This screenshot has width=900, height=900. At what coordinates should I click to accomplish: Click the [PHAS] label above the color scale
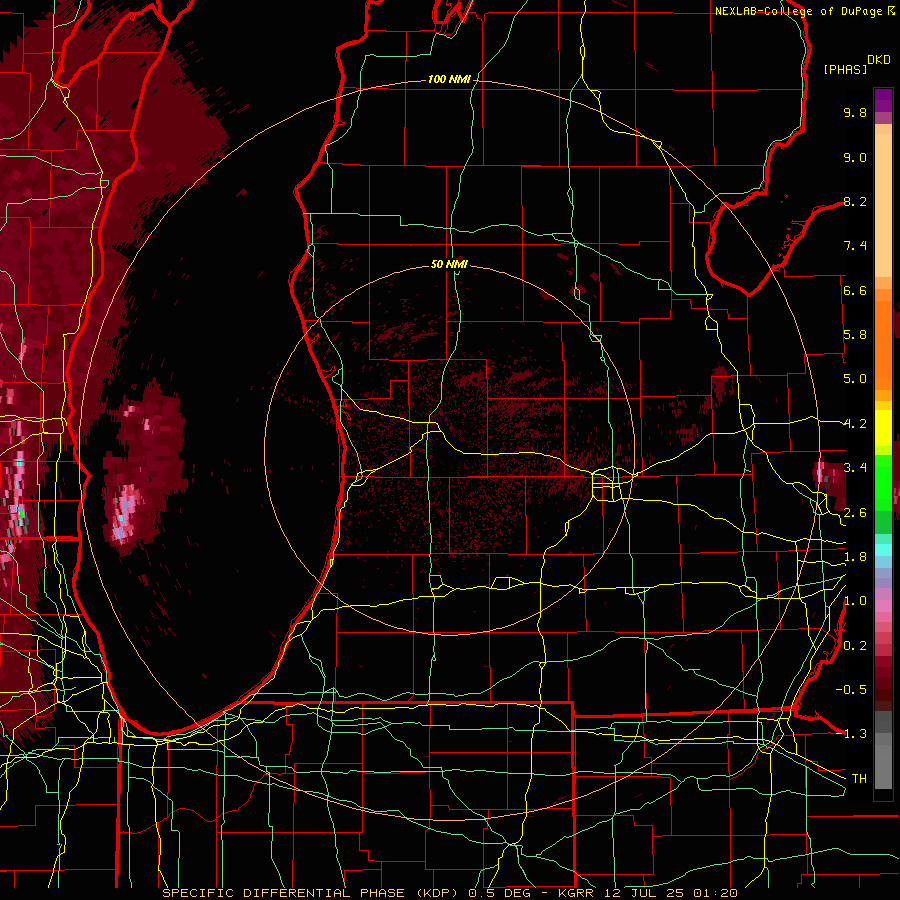tap(845, 70)
